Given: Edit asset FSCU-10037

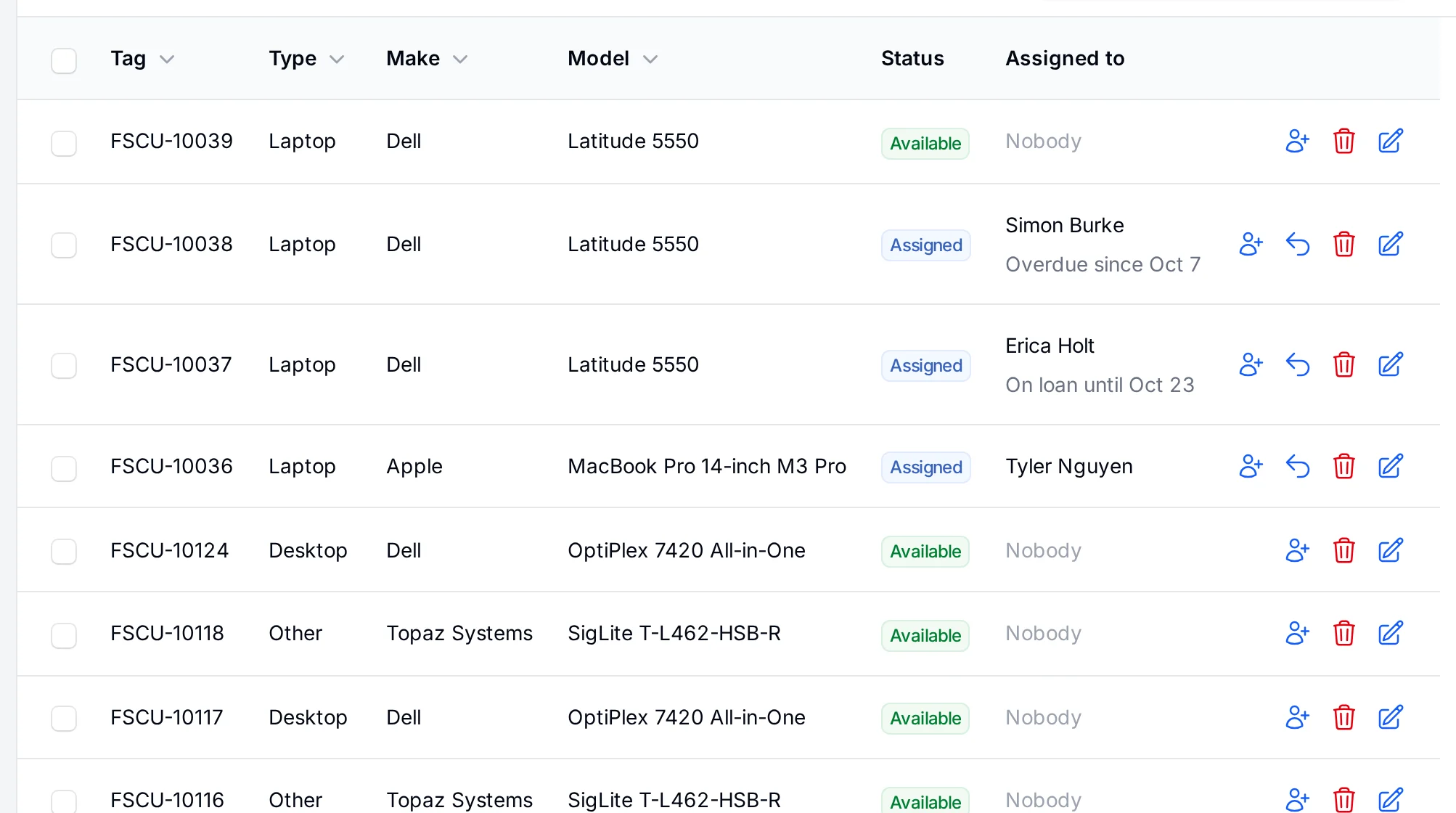Looking at the screenshot, I should (x=1391, y=364).
